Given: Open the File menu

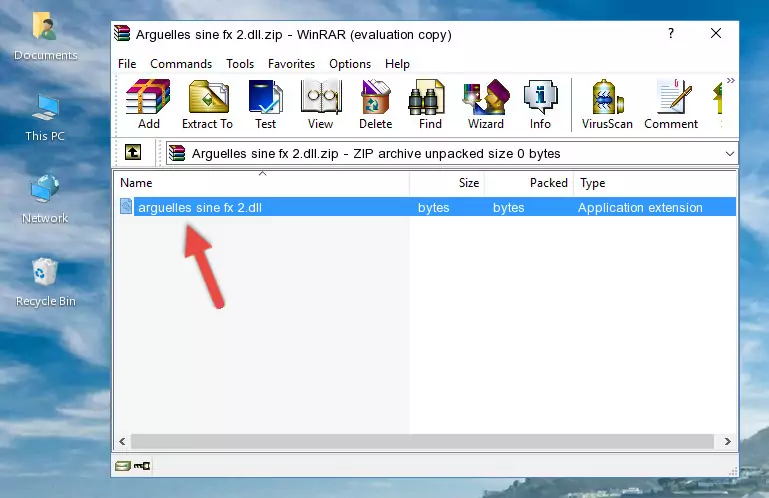Looking at the screenshot, I should (x=127, y=64).
